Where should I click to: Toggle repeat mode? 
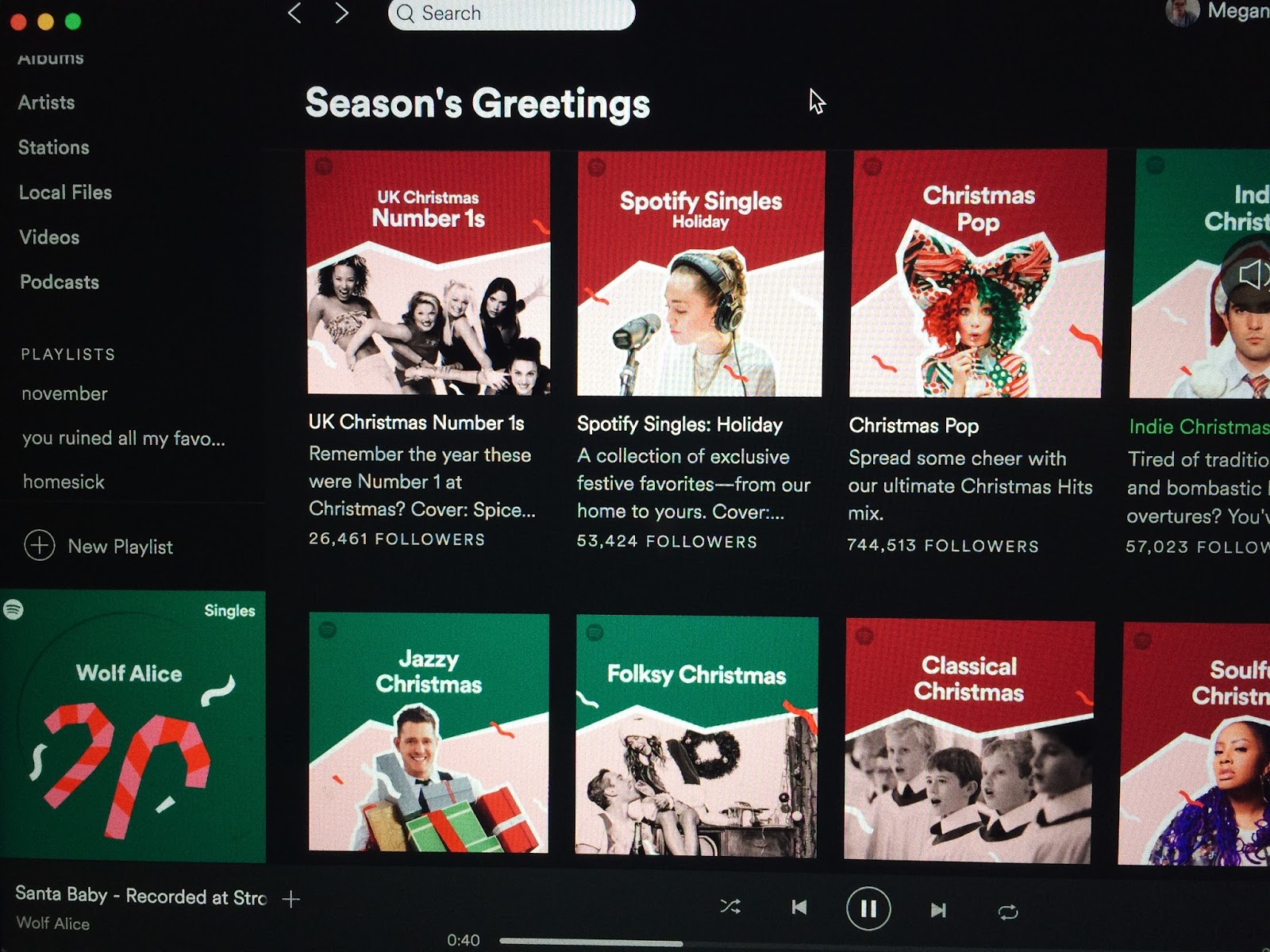click(1008, 912)
